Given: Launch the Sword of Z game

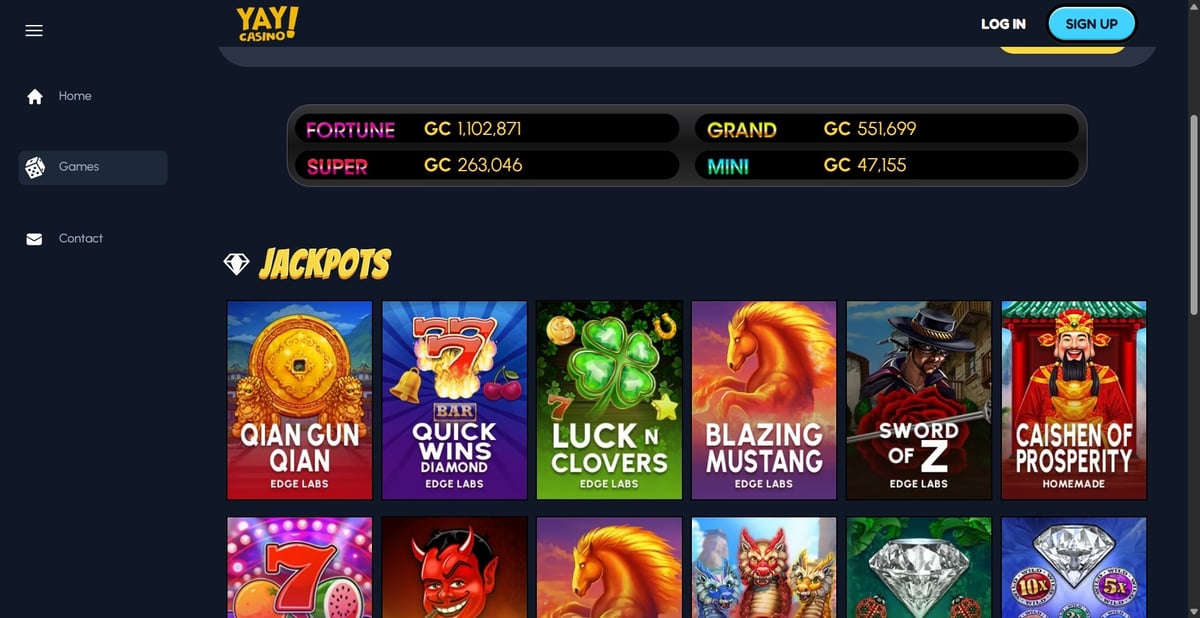Looking at the screenshot, I should pyautogui.click(x=919, y=400).
